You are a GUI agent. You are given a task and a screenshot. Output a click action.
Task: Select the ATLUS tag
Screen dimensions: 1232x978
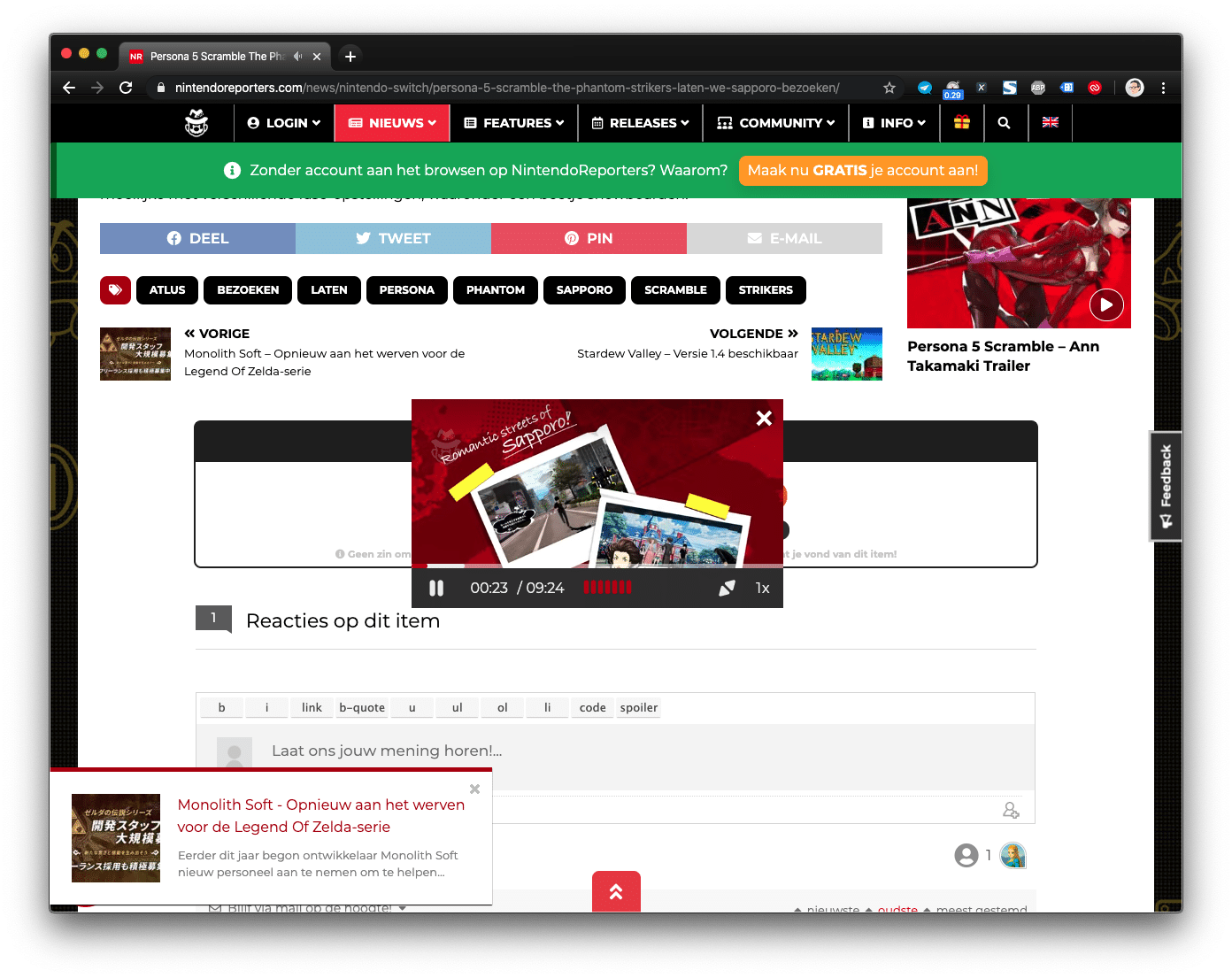click(167, 289)
